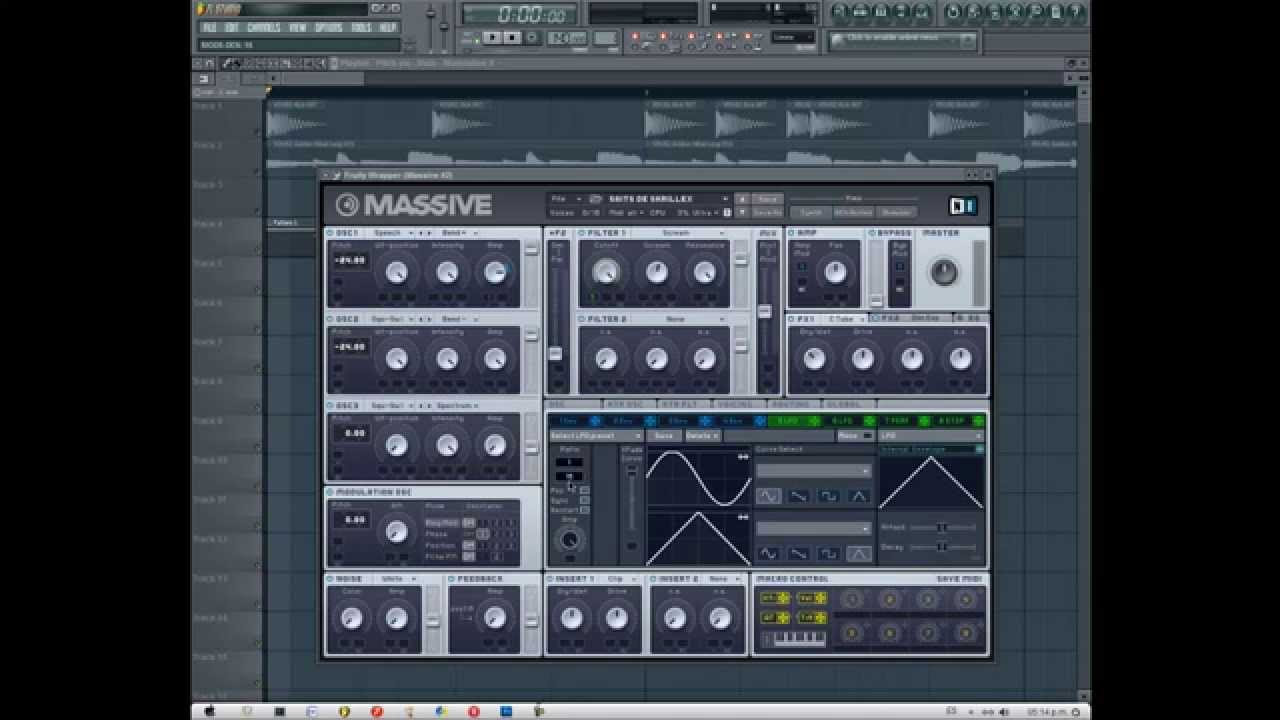The width and height of the screenshot is (1280, 720).
Task: Toggle OSC2 on or off
Action: tap(331, 319)
